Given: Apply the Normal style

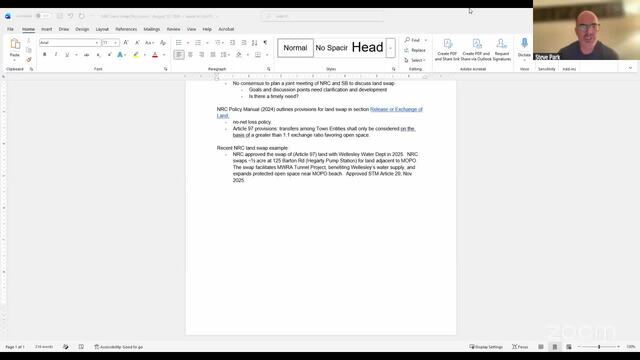Looking at the screenshot, I should pyautogui.click(x=295, y=48).
